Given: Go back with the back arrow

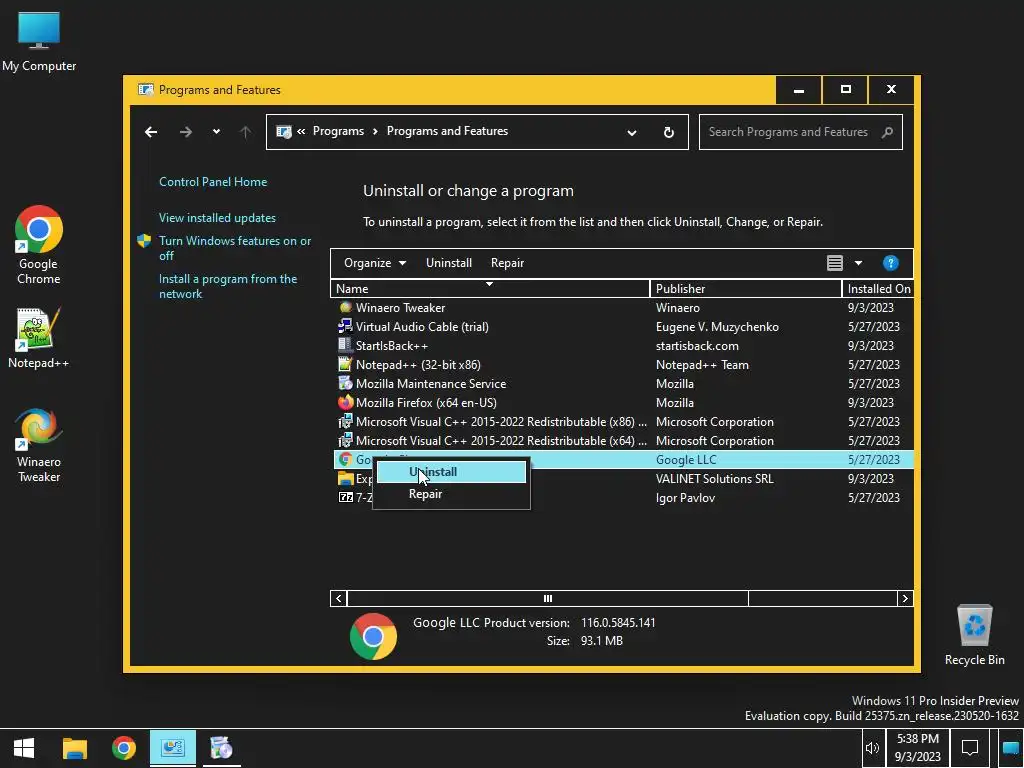Looking at the screenshot, I should click(151, 132).
